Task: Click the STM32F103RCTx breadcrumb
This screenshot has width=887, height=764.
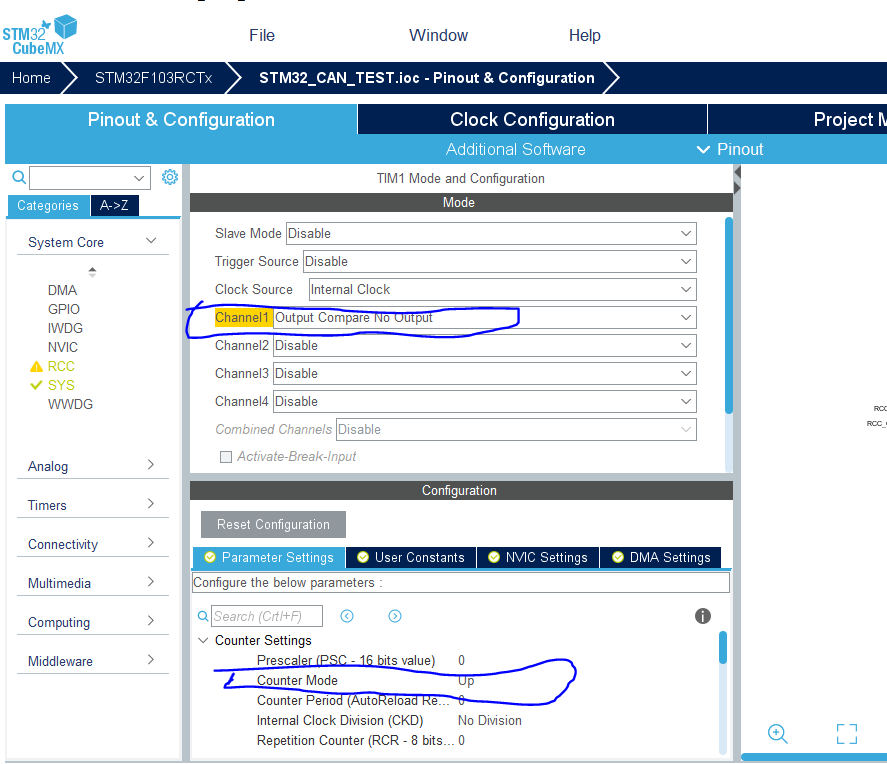Action: (x=153, y=78)
